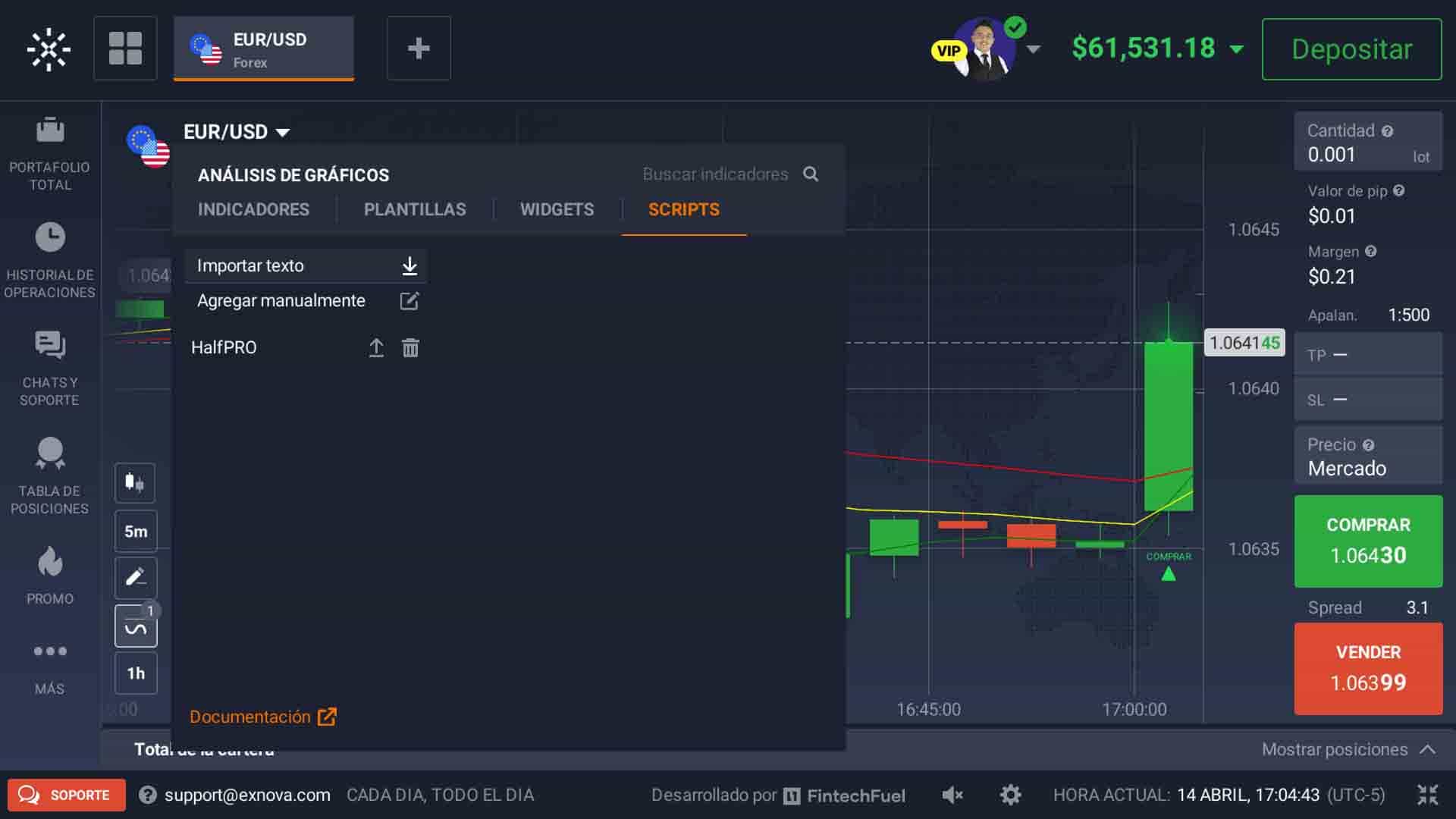Viewport: 1456px width, 819px height.
Task: Toggle muted sound speaker icon
Action: point(952,795)
